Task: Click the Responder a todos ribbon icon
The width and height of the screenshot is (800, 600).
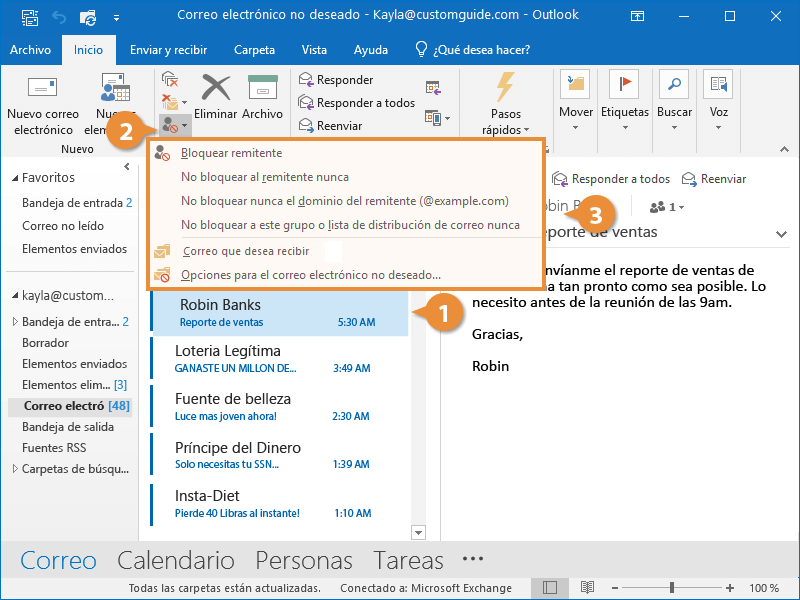Action: (x=306, y=102)
